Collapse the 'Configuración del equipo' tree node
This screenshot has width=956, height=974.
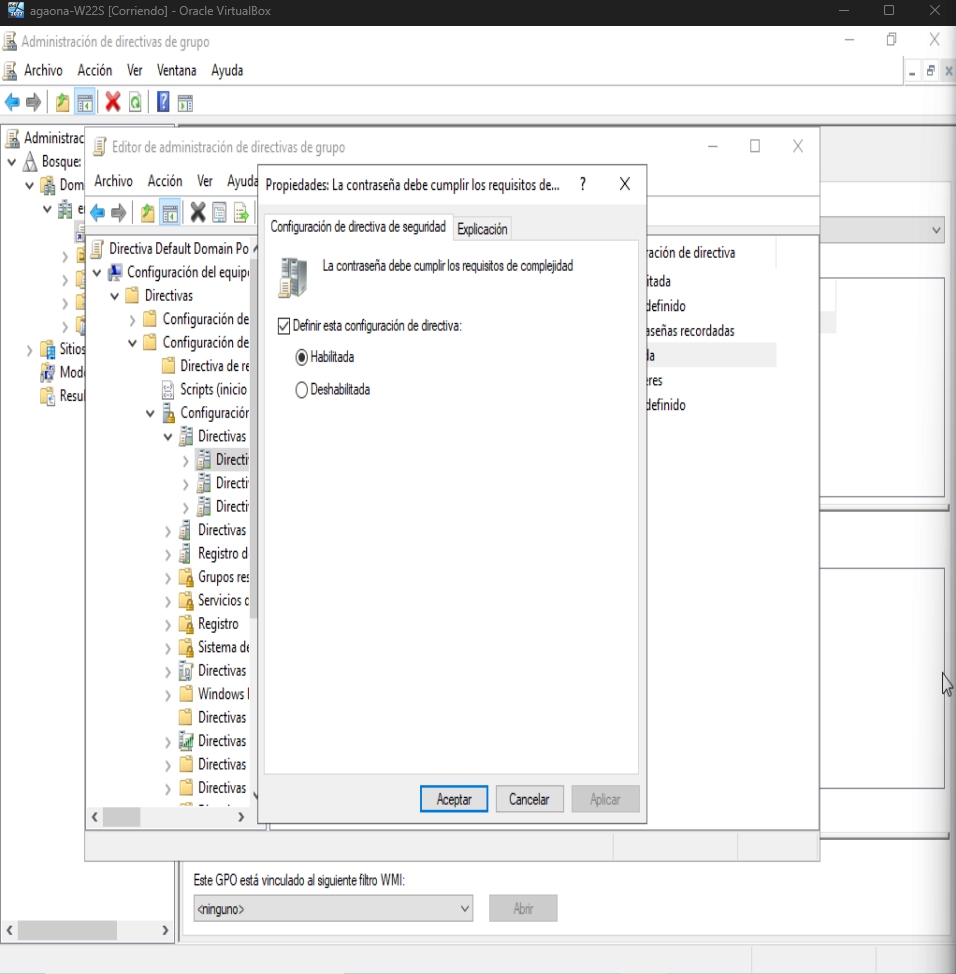pyautogui.click(x=97, y=273)
